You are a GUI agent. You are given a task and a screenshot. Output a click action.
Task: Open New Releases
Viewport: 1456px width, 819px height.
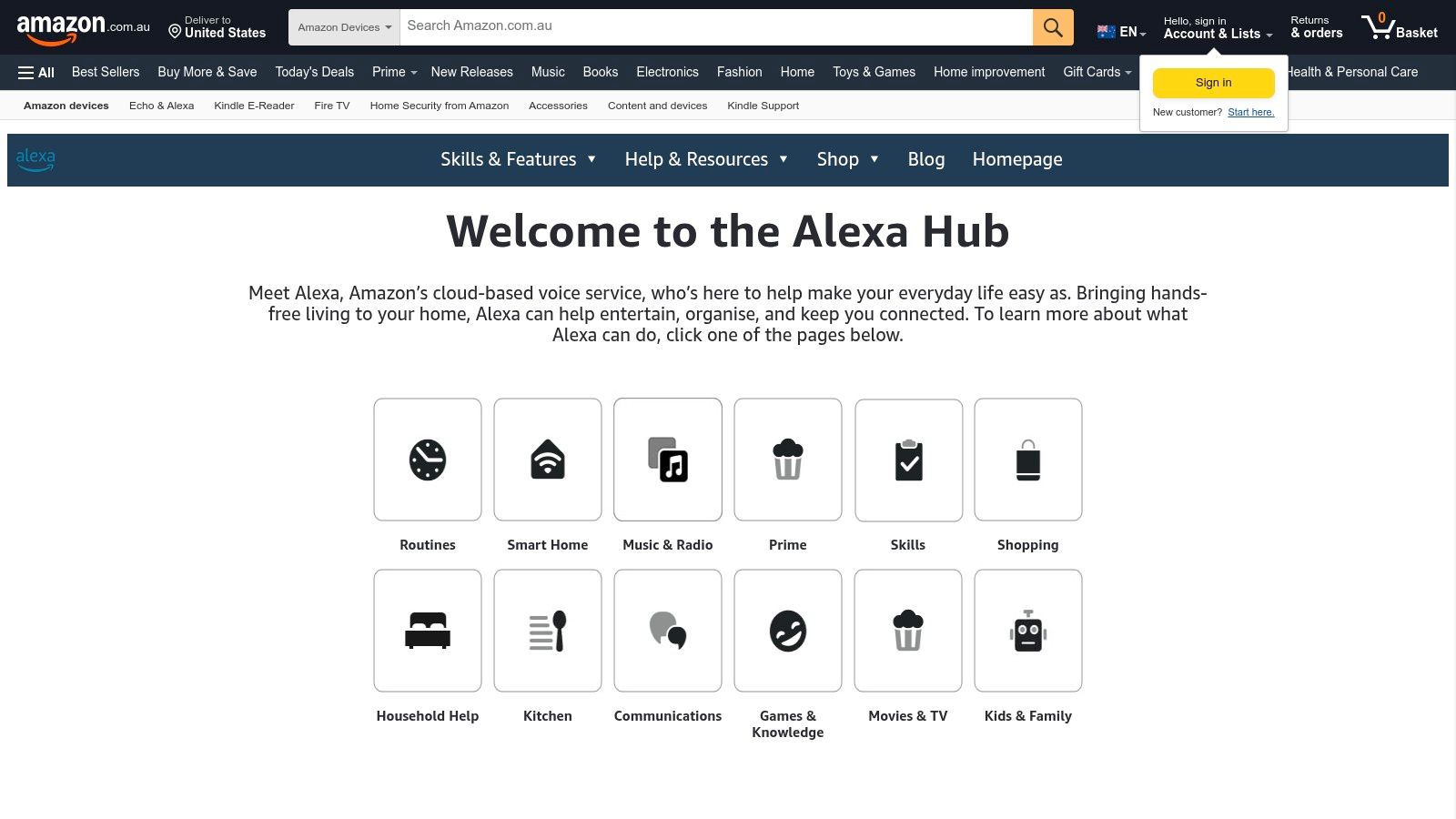tap(472, 72)
